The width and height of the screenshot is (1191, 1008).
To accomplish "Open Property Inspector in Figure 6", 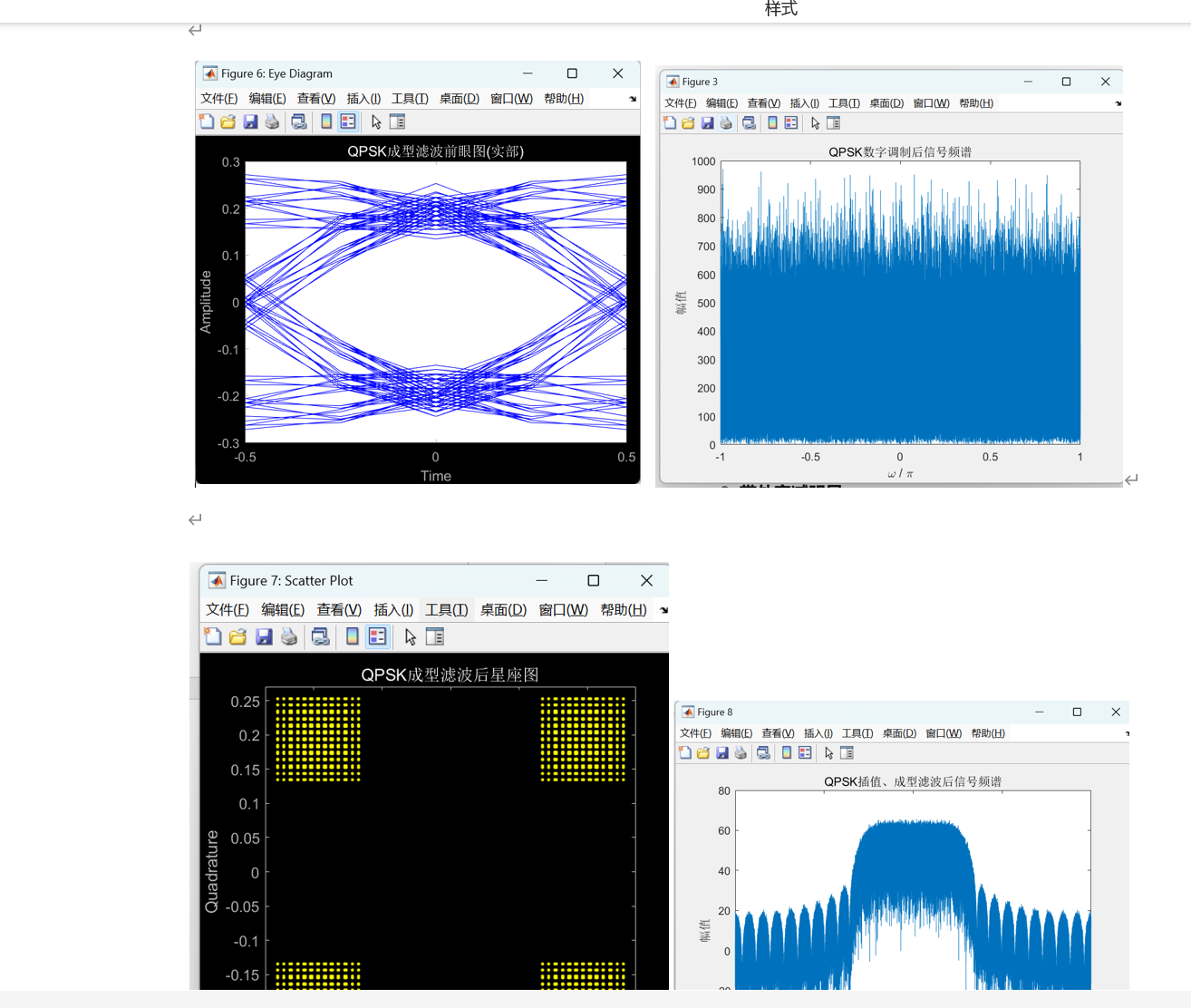I will 397,121.
